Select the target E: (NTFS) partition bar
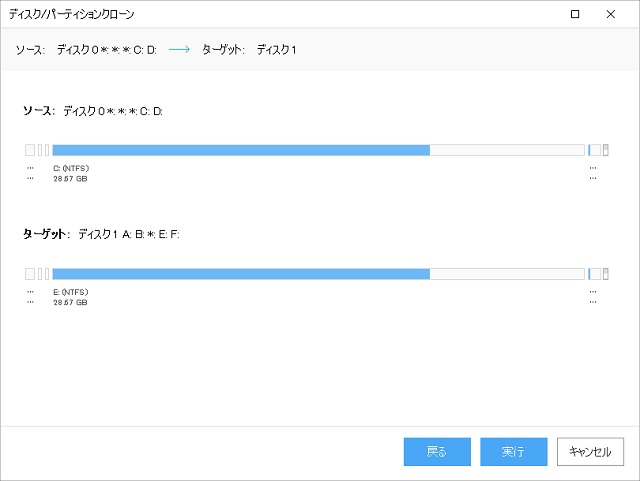Screen dimensions: 640x481 coord(319,274)
